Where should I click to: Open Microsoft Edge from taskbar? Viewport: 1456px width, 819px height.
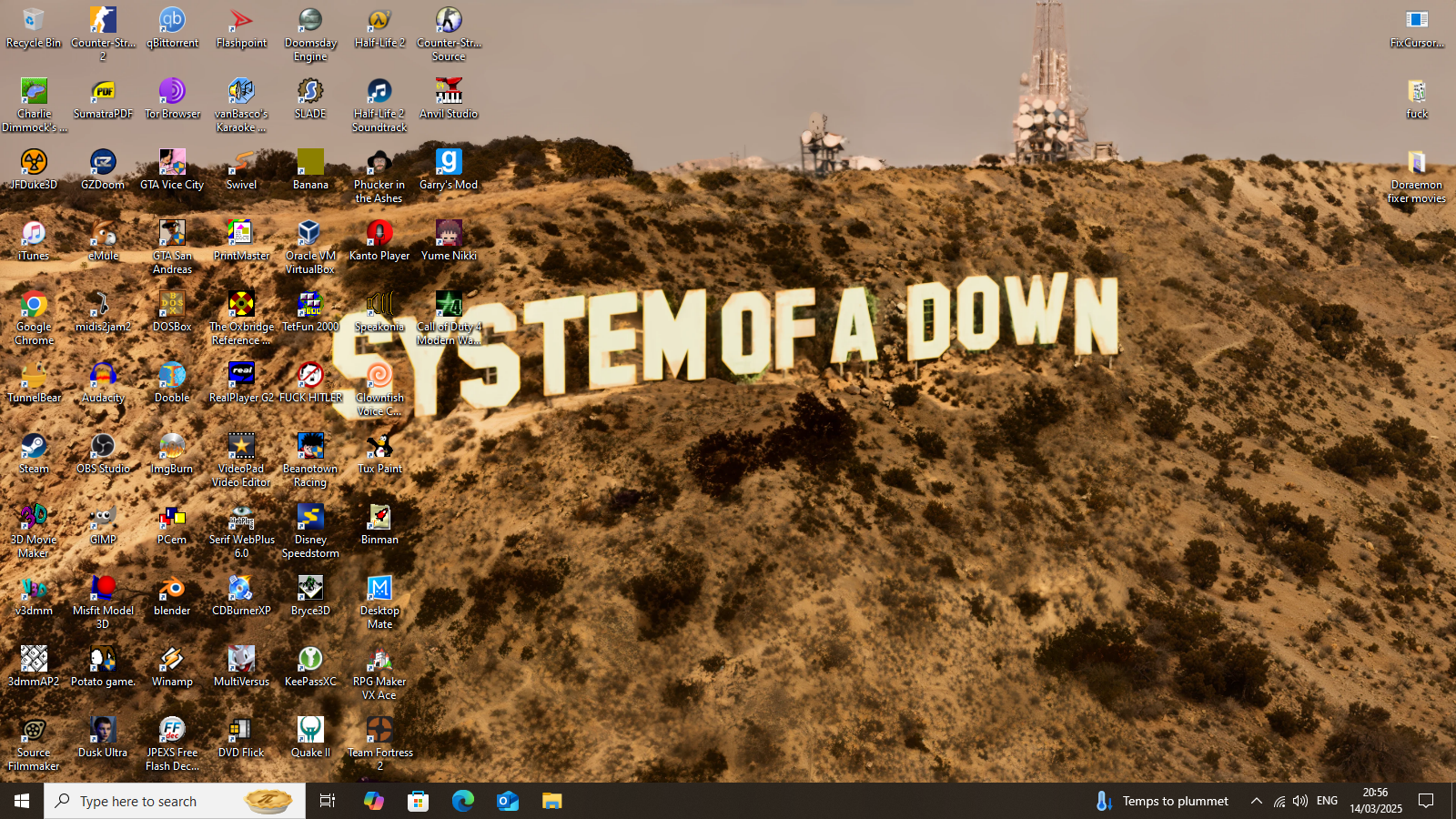[463, 801]
